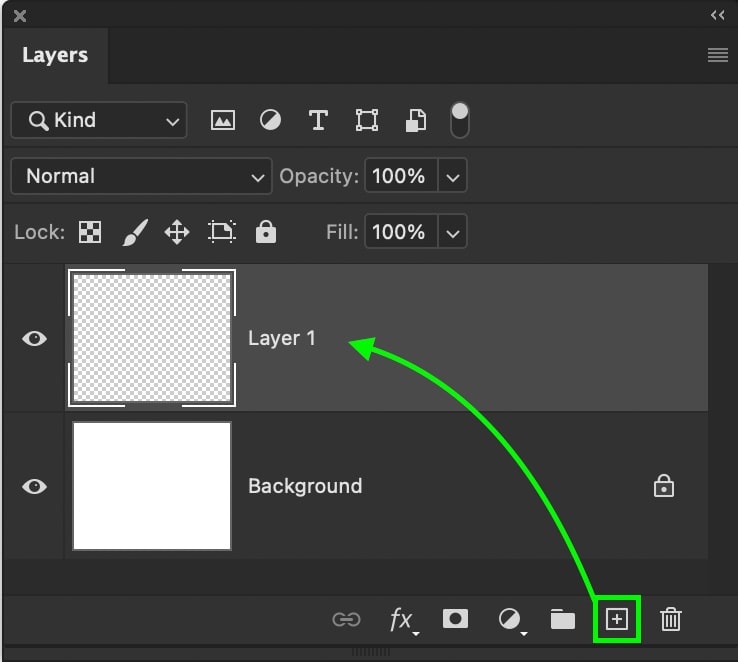This screenshot has width=738, height=662.
Task: Filter for shape layers
Action: [367, 121]
